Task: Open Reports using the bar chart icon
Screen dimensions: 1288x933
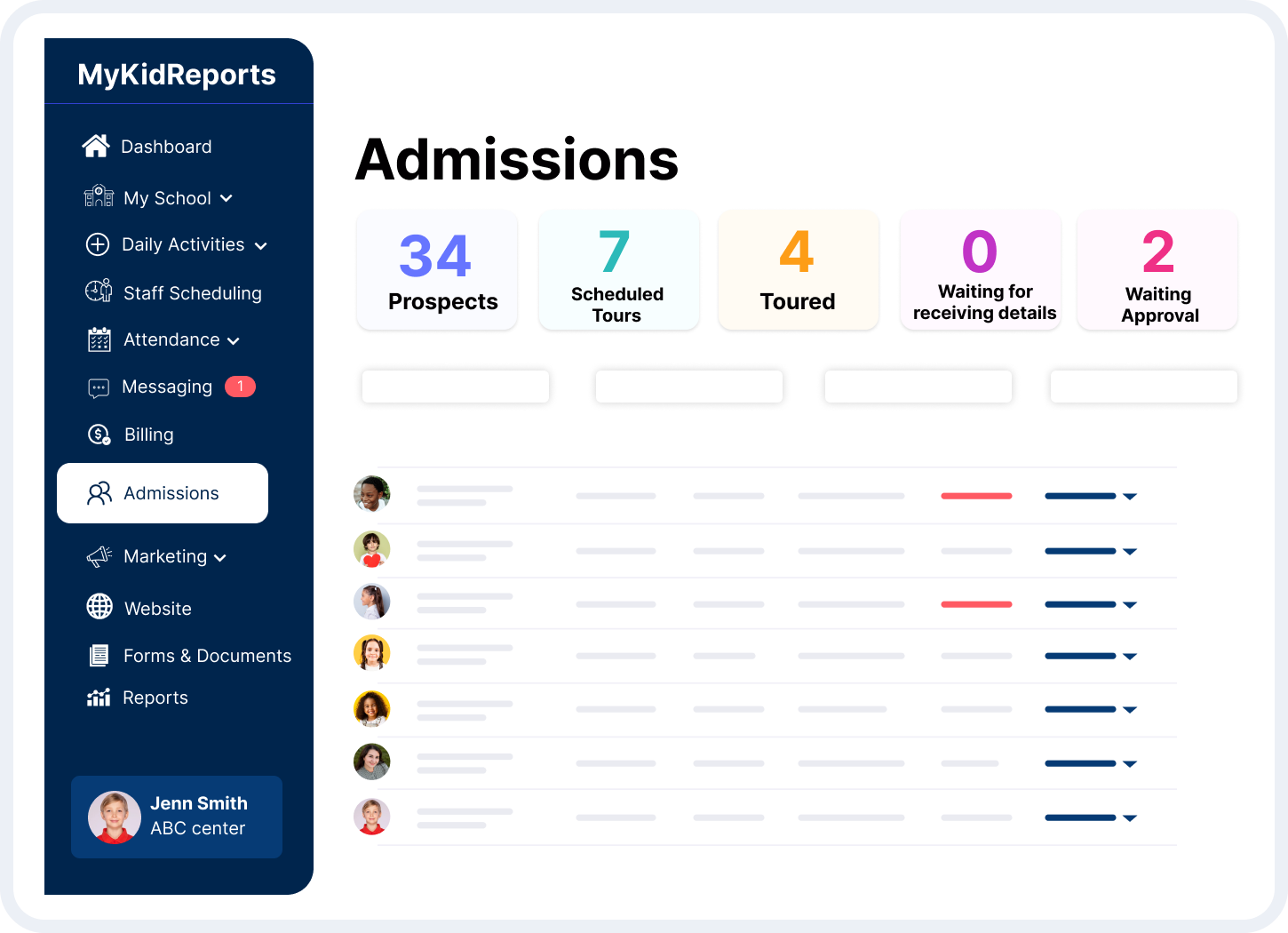Action: click(99, 698)
